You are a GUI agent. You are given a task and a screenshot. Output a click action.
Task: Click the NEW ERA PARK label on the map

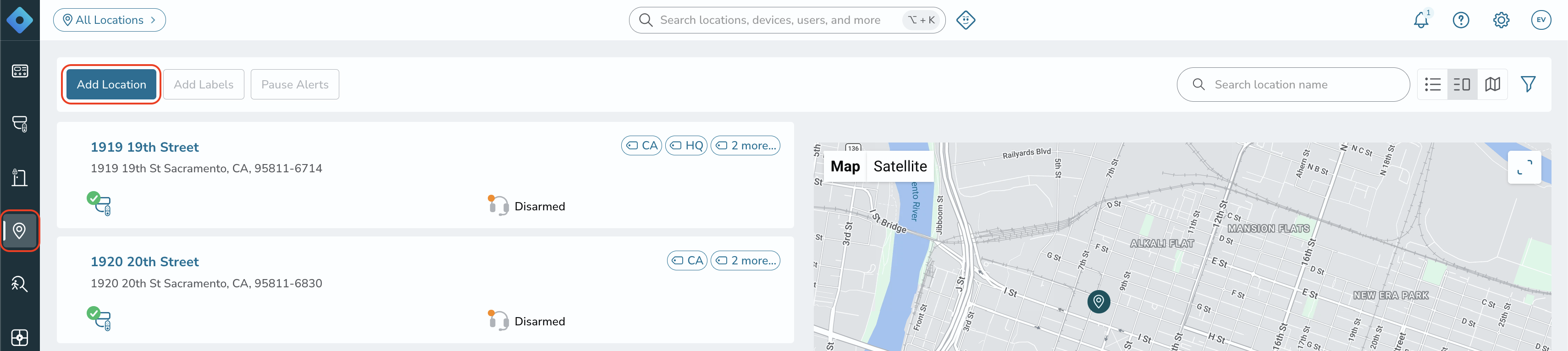coord(1391,296)
